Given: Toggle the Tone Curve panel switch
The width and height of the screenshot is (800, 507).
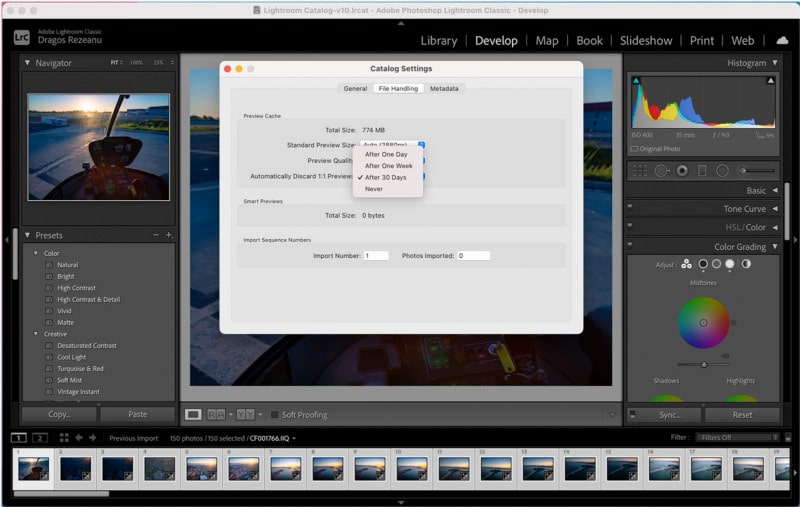Looking at the screenshot, I should 630,209.
